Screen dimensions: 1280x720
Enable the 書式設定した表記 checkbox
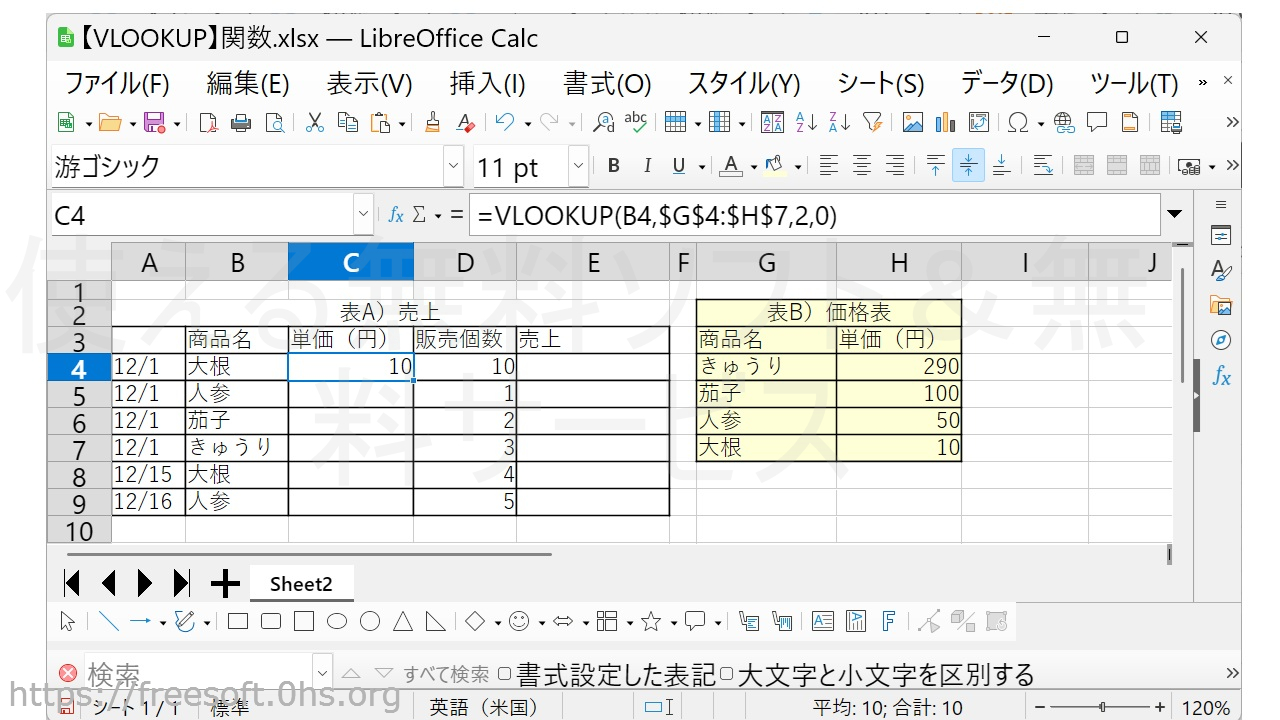(x=505, y=674)
